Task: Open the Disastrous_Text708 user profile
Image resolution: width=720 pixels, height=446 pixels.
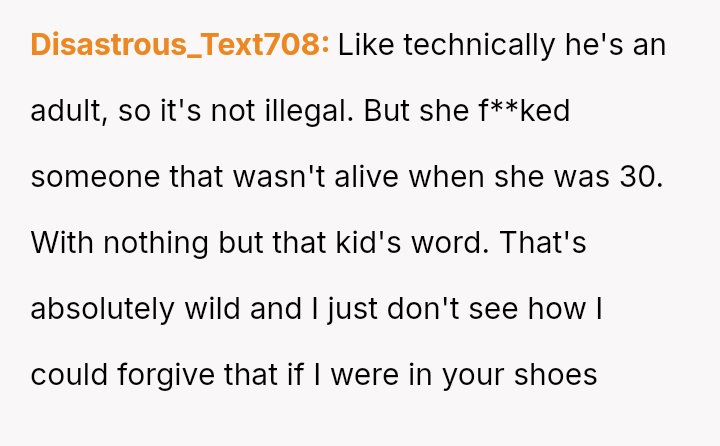Action: [180, 45]
